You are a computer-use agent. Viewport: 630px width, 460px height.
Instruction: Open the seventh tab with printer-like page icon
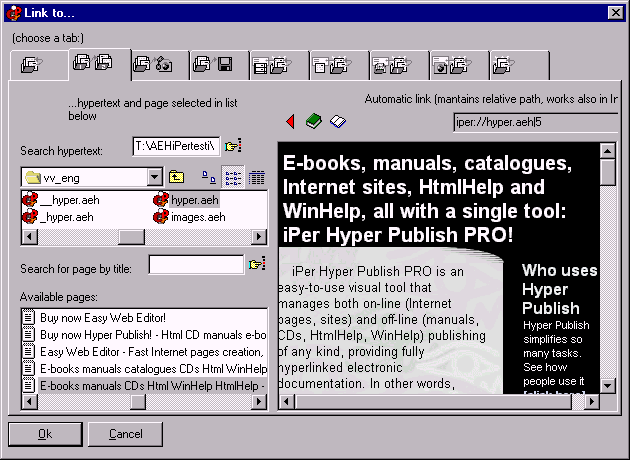(399, 65)
